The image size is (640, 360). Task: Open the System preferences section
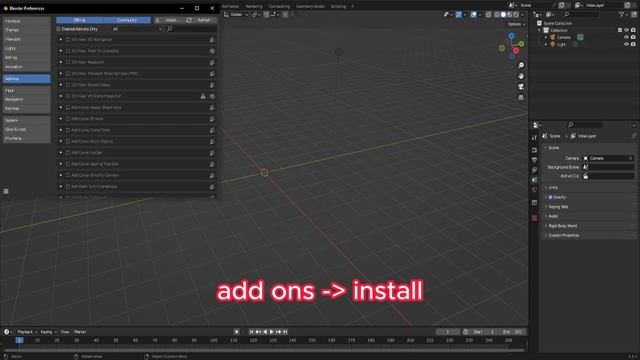pyautogui.click(x=27, y=120)
